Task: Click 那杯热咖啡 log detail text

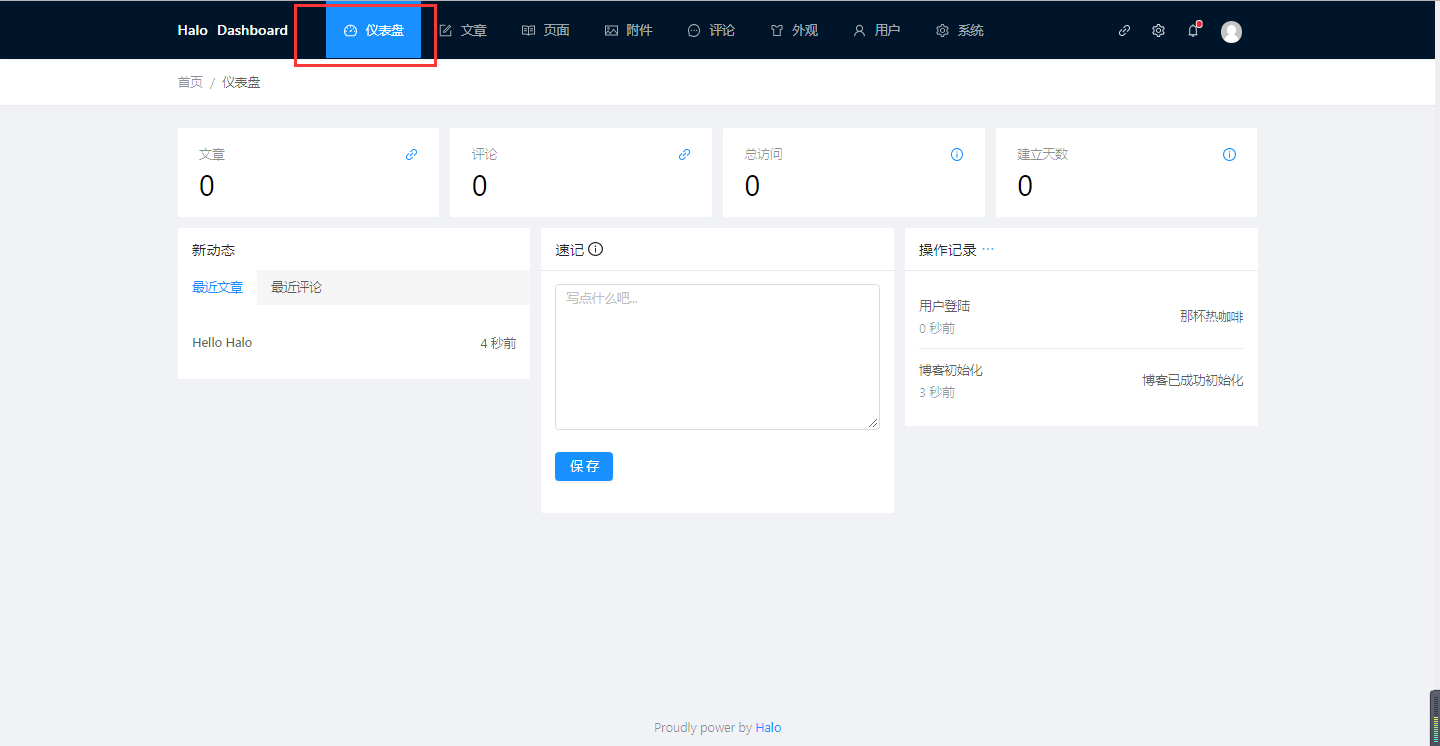Action: [1212, 316]
